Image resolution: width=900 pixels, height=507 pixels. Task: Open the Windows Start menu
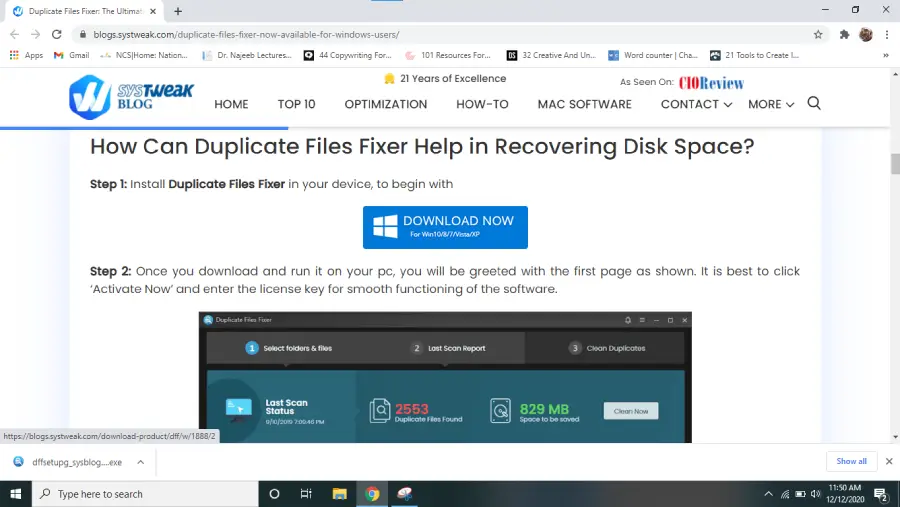15,494
